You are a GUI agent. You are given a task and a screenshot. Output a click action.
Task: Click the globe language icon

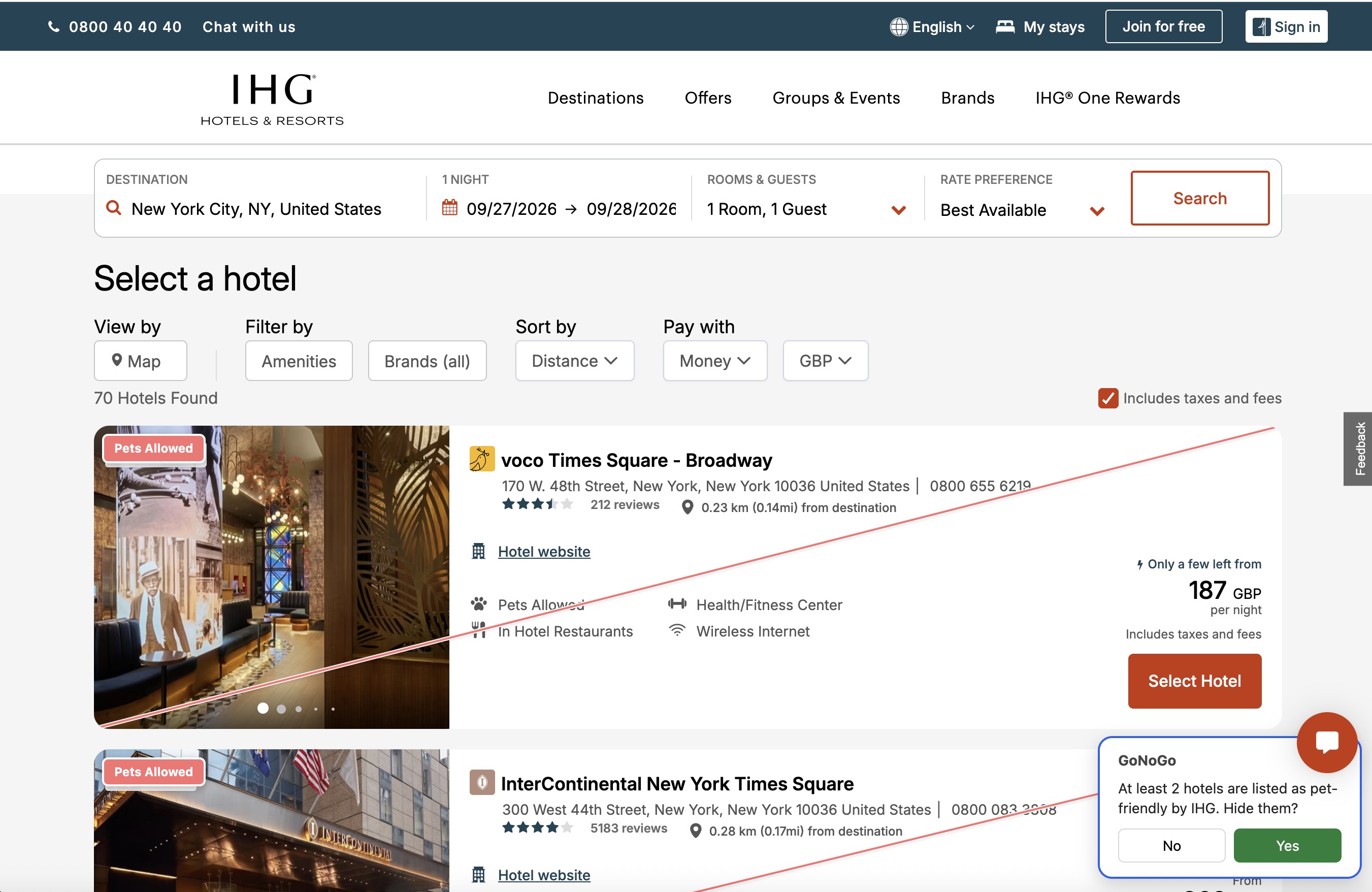tap(898, 26)
